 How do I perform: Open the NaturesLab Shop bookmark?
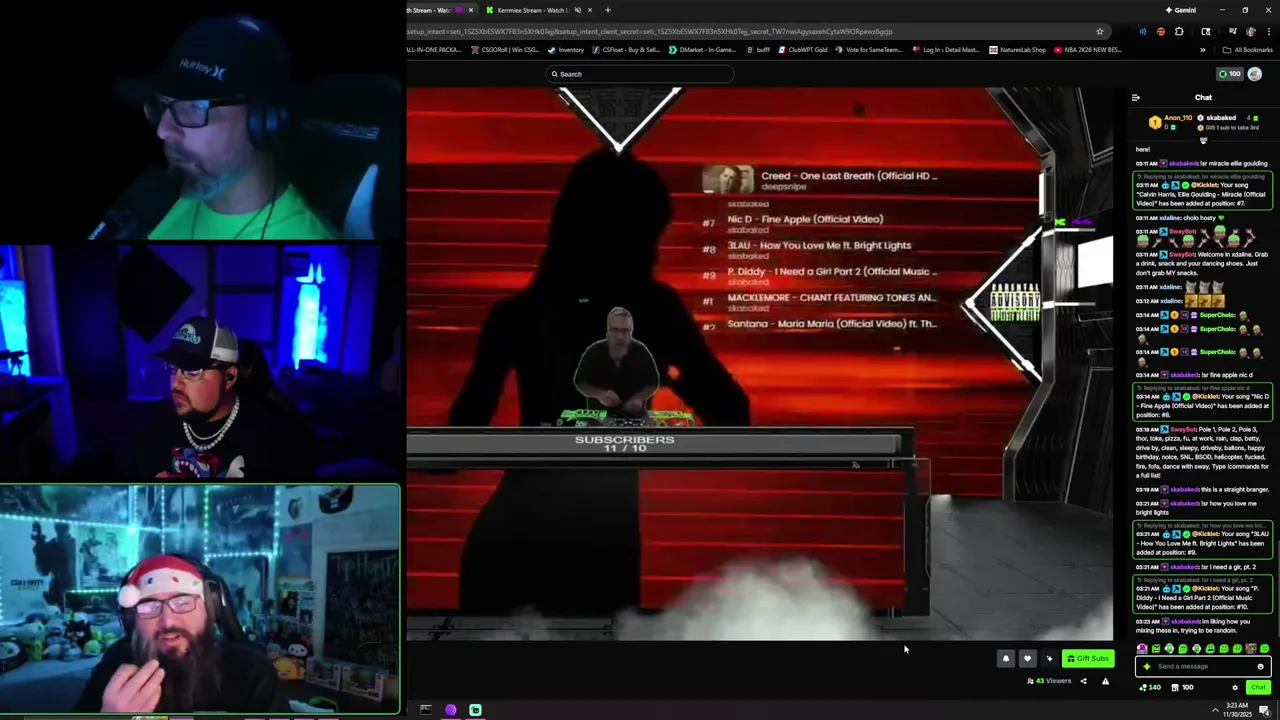click(x=1017, y=50)
